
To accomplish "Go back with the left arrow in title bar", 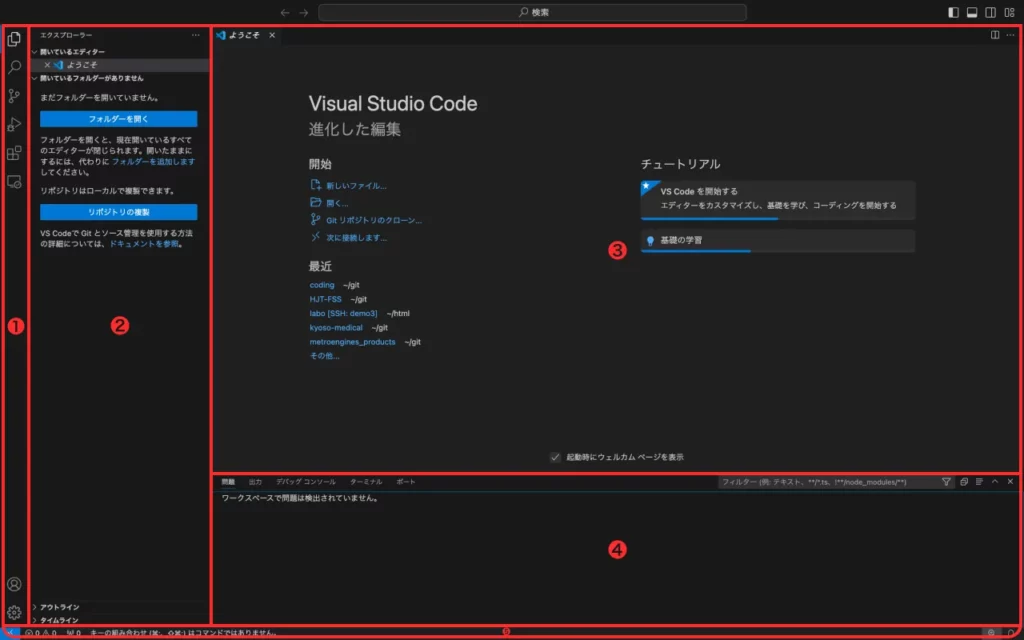I will [285, 12].
